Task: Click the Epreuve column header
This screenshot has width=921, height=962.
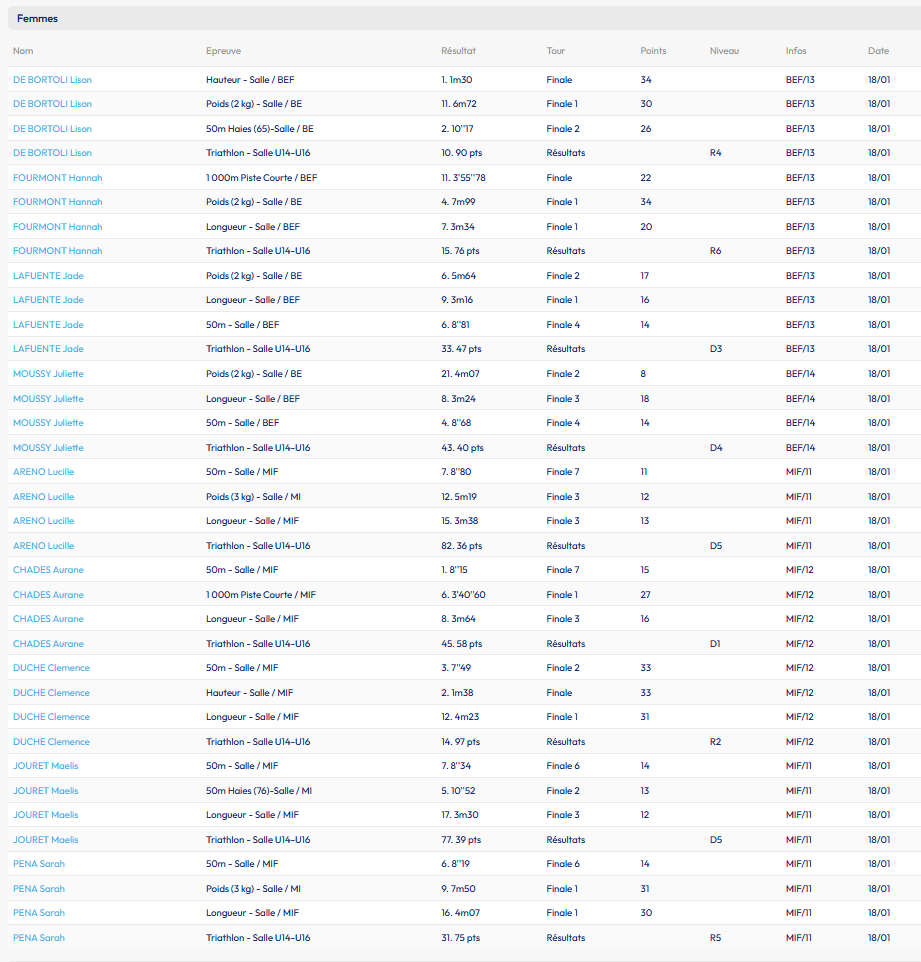Action: point(223,51)
